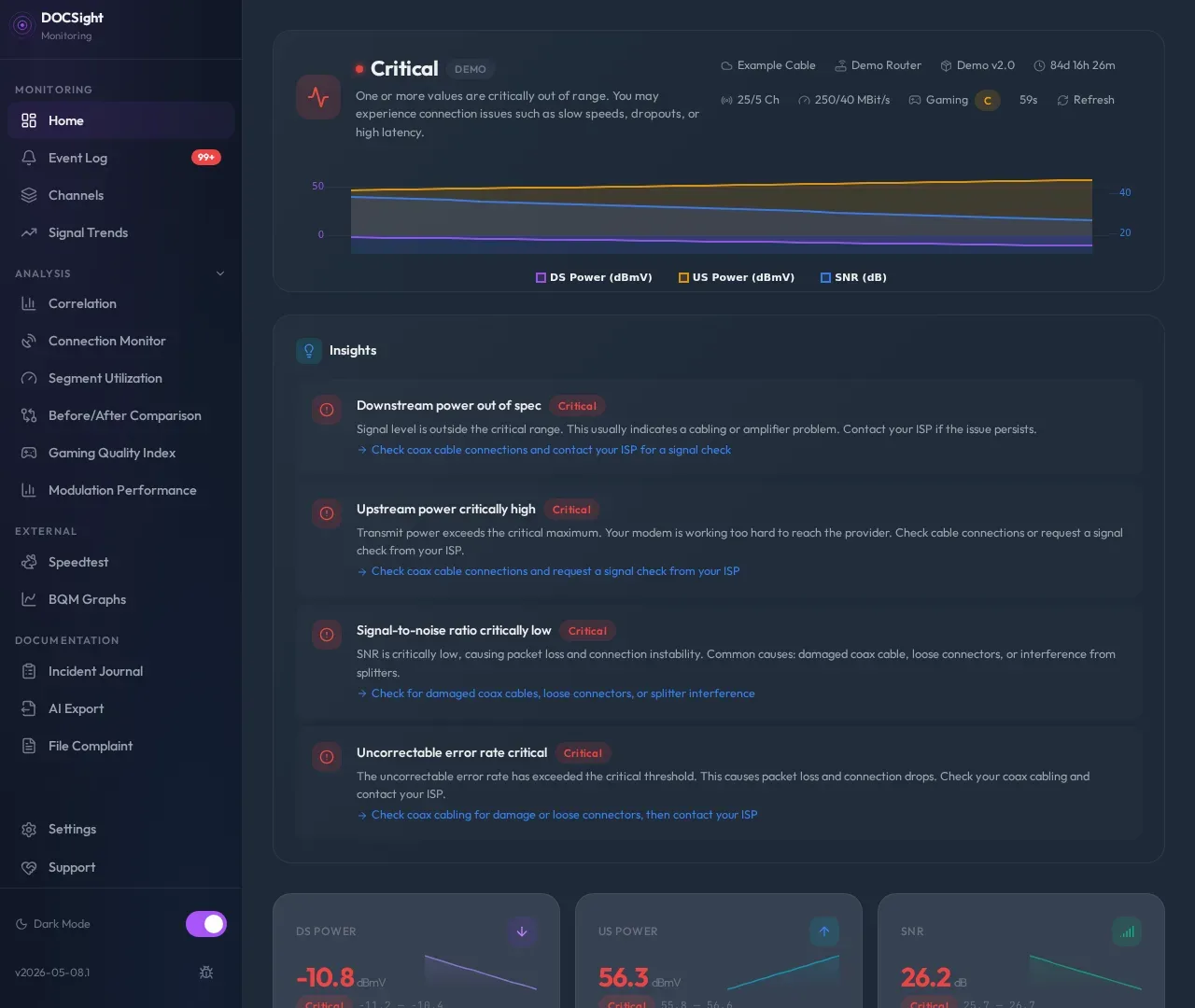Viewport: 1195px width, 1008px height.
Task: Click the Upstream power alert icon
Action: click(x=327, y=513)
